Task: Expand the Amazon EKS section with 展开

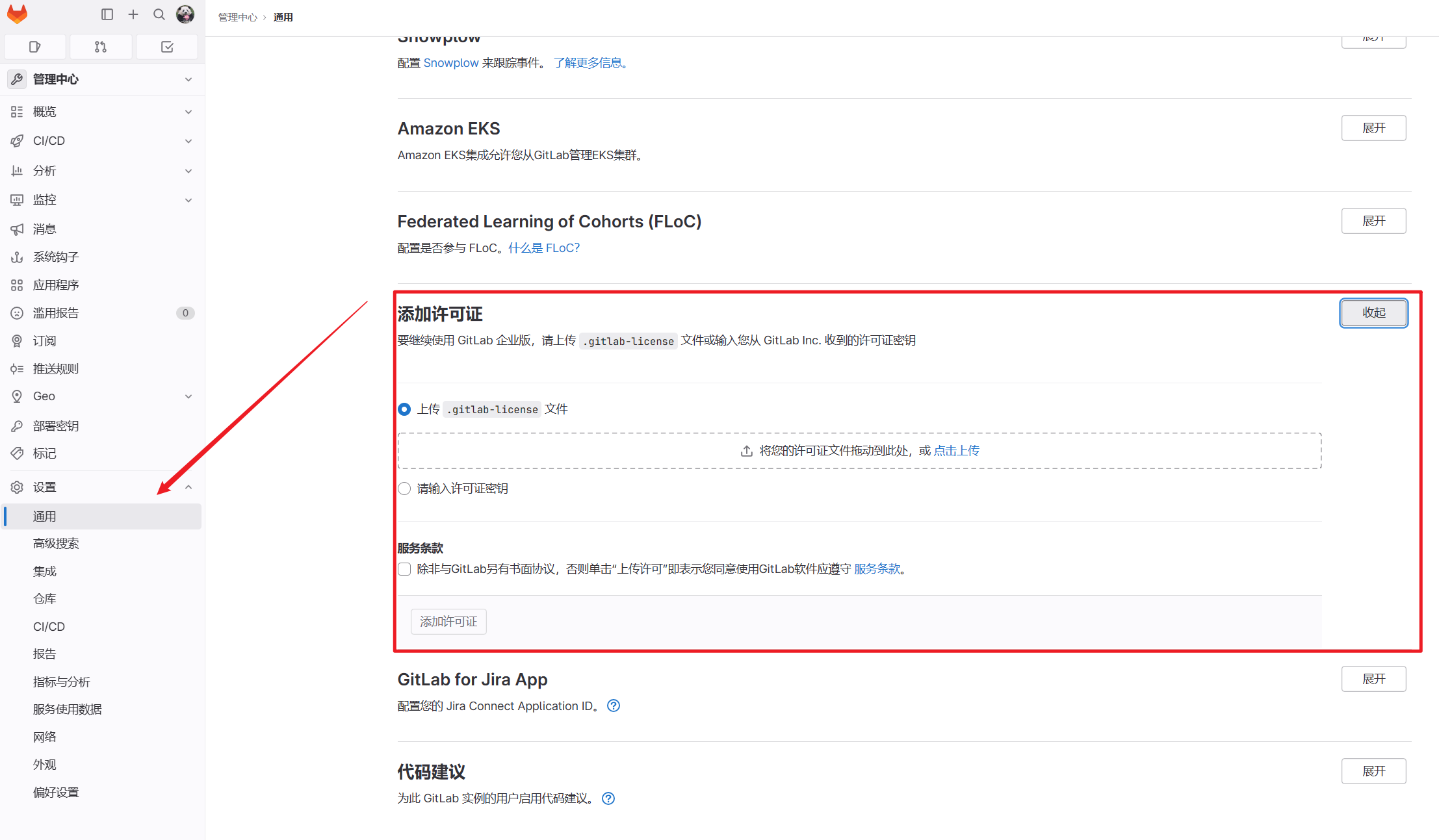Action: point(1373,128)
